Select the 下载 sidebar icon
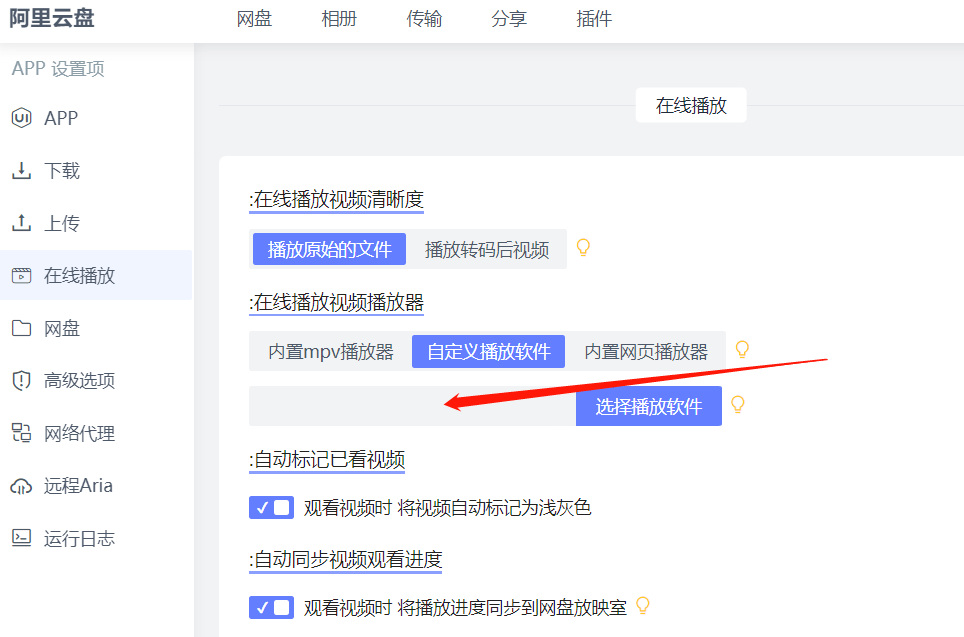The width and height of the screenshot is (964, 637). 21,170
